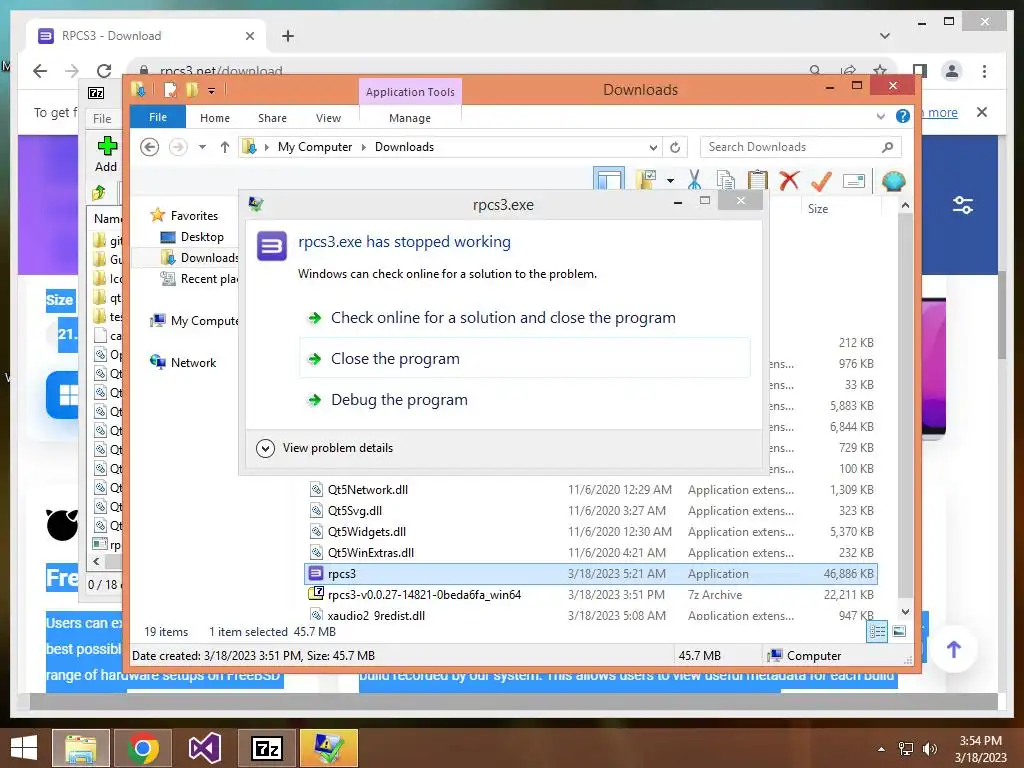Screen dimensions: 1024x768
Task: Click the Copy icon in the Explorer toolbar
Action: point(726,180)
